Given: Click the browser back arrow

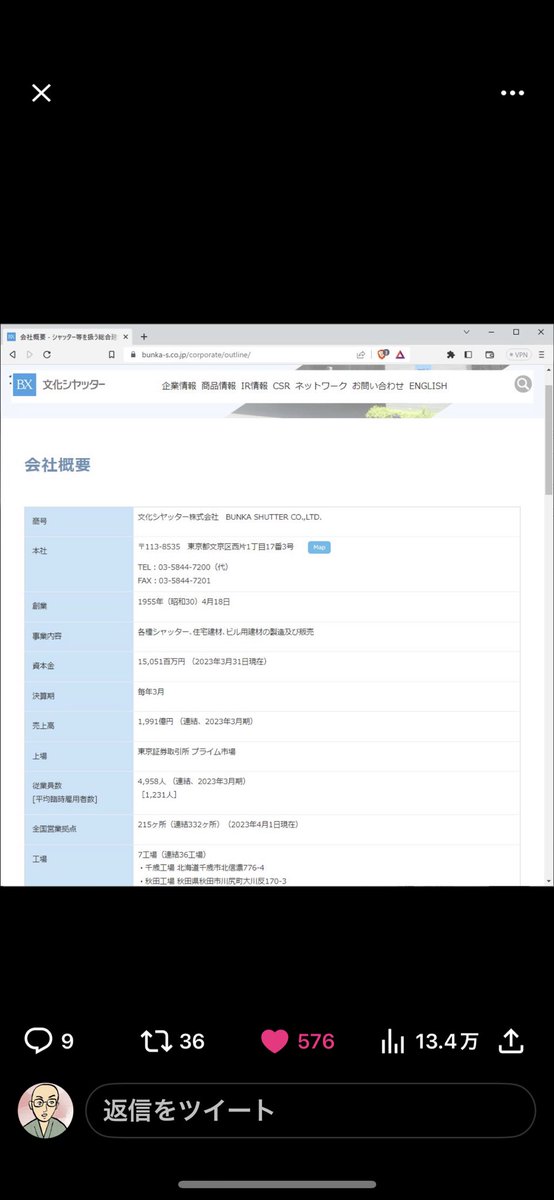Looking at the screenshot, I should coord(12,354).
